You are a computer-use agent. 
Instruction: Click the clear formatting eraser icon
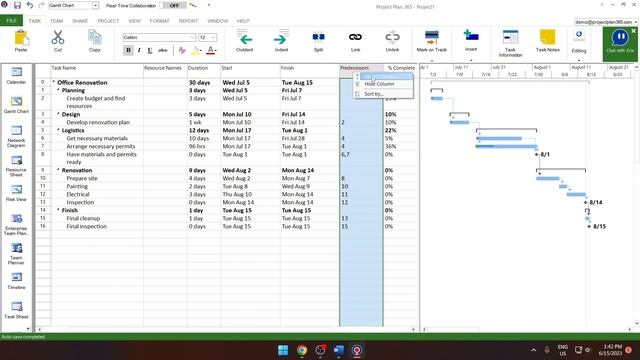point(182,50)
